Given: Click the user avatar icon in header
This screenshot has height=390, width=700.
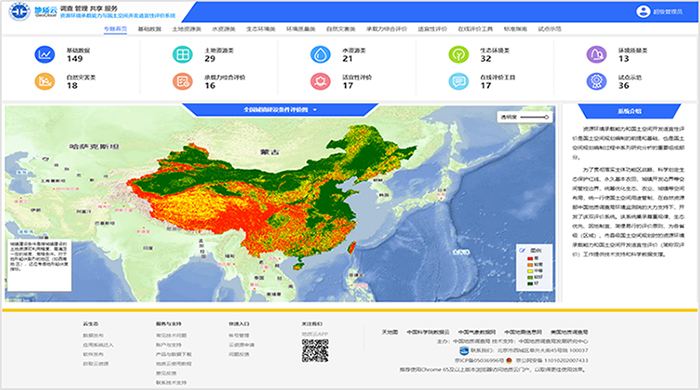Looking at the screenshot, I should (643, 11).
